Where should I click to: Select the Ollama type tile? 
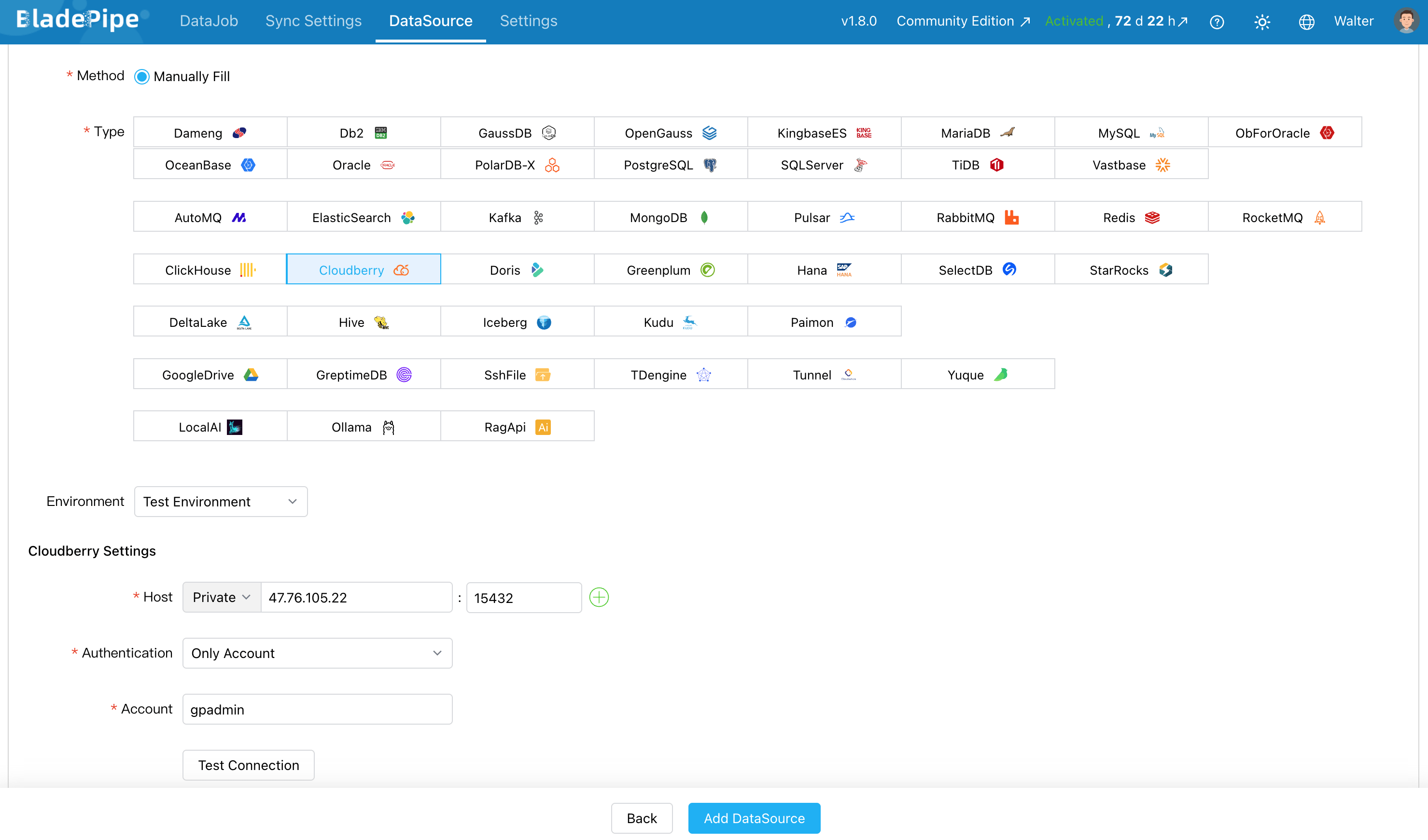(364, 427)
